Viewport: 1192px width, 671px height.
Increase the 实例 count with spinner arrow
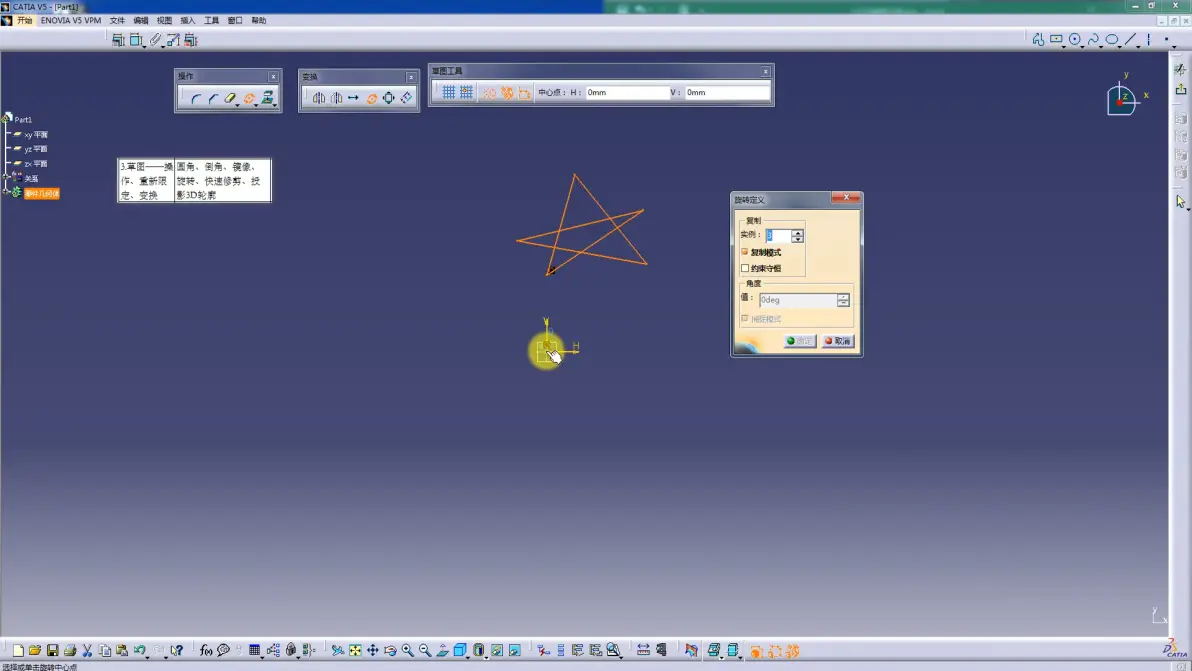pos(797,232)
